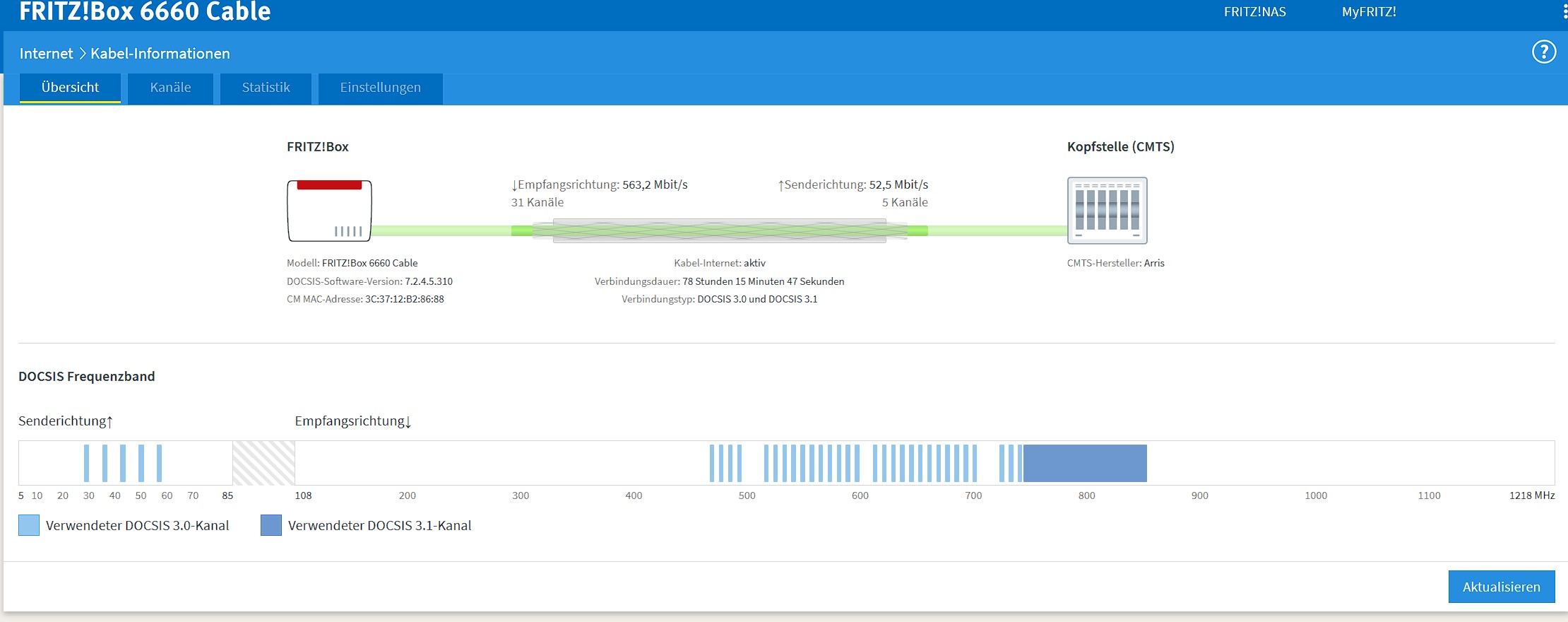This screenshot has height=622, width=1568.
Task: Click the '31 Kanäle' text
Action: tap(537, 202)
